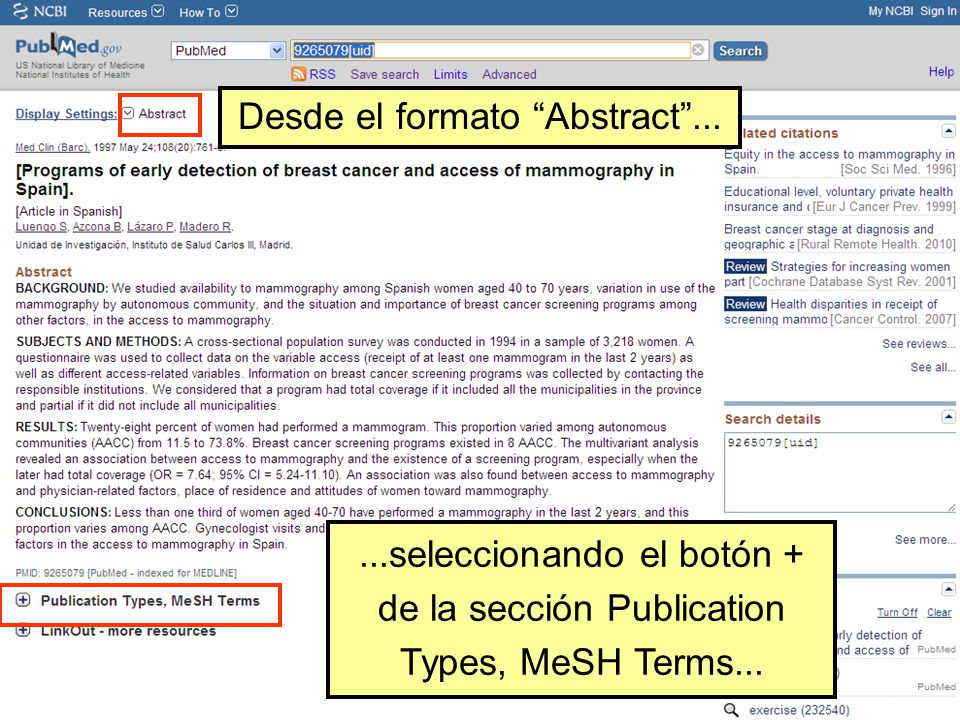Open the PubMed database selector dropdown
960x720 pixels.
click(x=228, y=50)
